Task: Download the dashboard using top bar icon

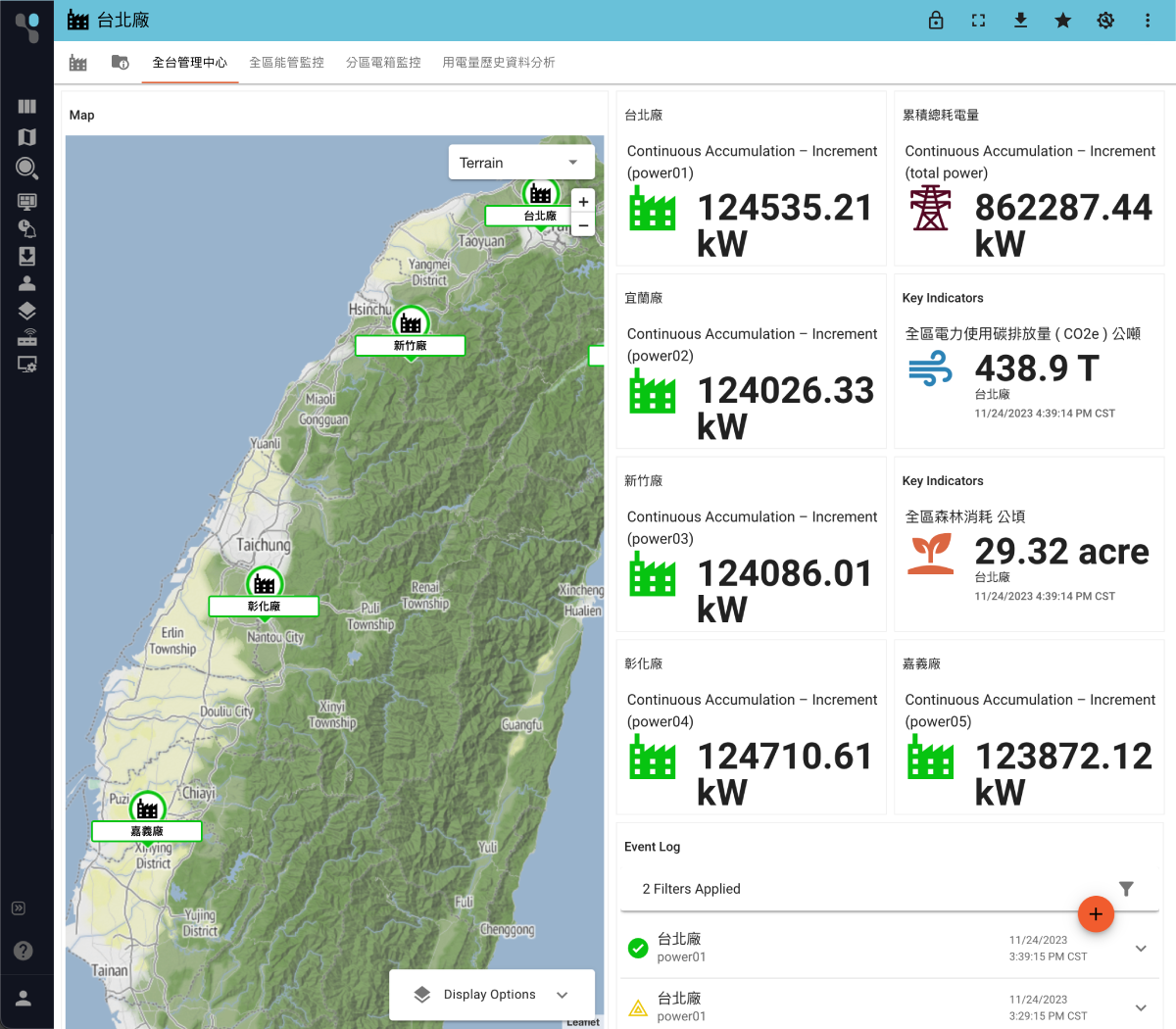Action: pos(1020,20)
